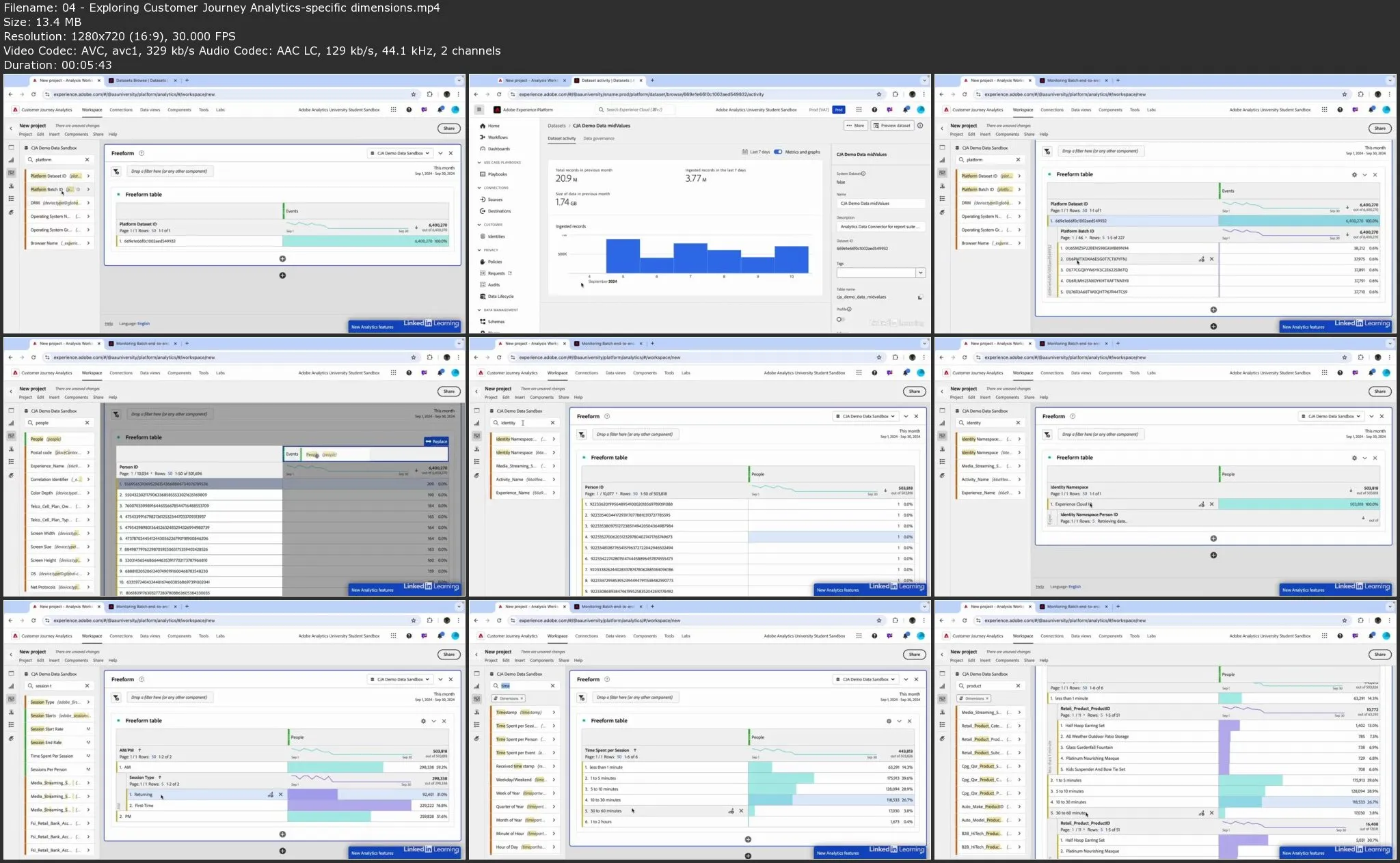Image resolution: width=1400 pixels, height=863 pixels.
Task: Collapse the CONNECTIONS sidebar section
Action: [479, 188]
